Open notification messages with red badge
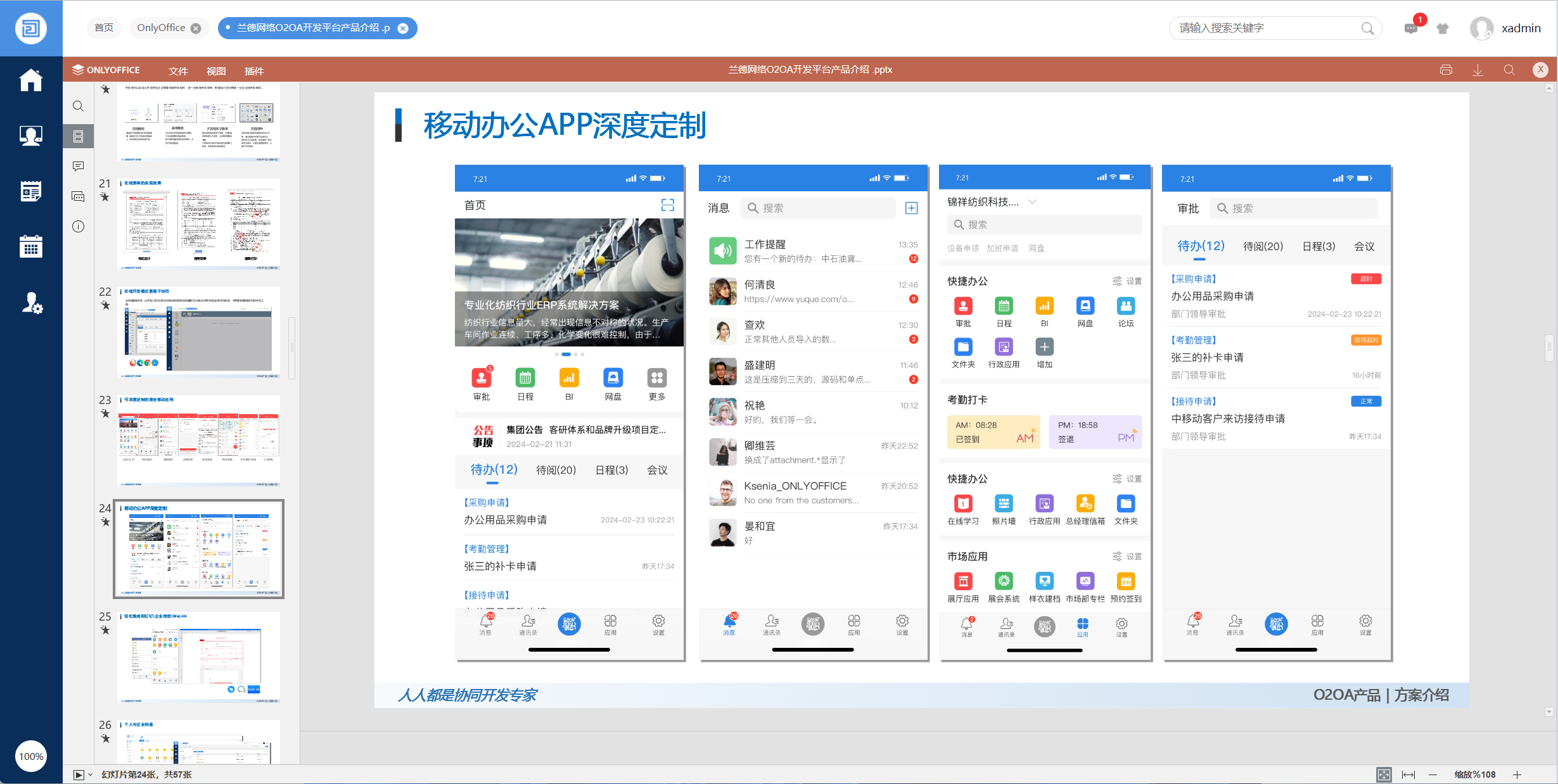 click(1411, 28)
